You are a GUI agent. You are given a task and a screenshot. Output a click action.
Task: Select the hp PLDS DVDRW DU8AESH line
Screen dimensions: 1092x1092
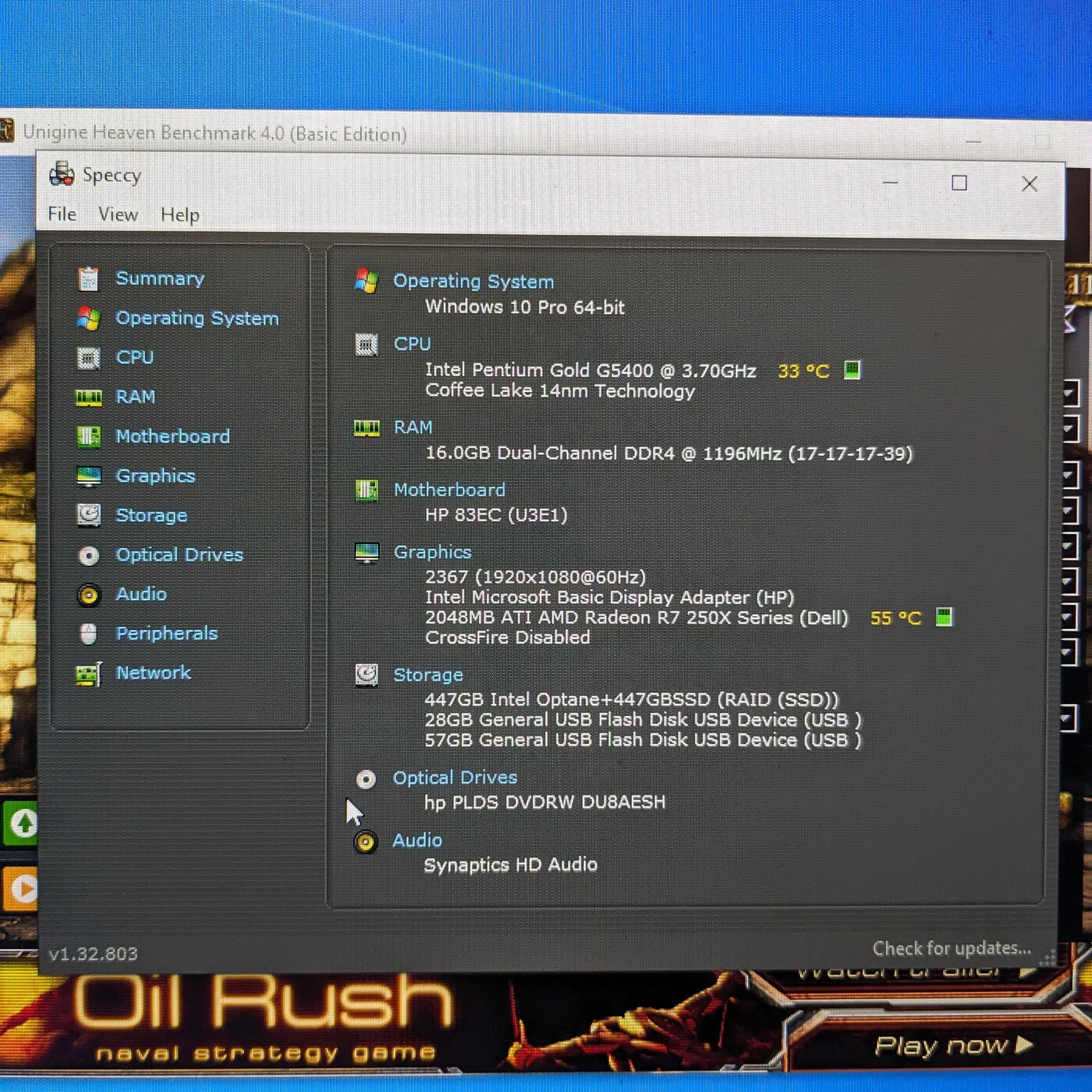tap(545, 802)
